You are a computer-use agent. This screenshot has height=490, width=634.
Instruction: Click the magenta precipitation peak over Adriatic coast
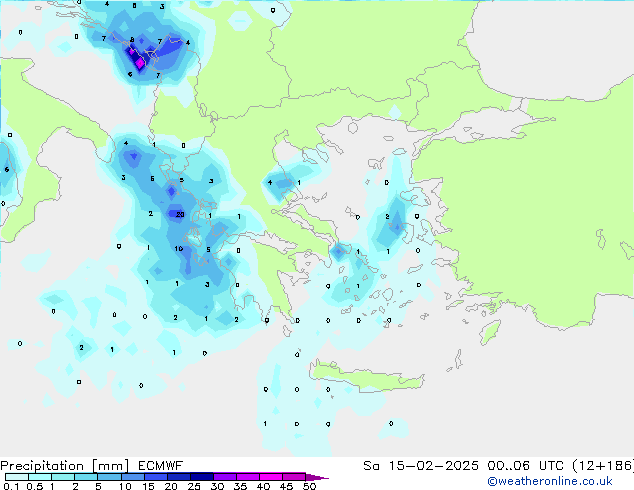140,63
